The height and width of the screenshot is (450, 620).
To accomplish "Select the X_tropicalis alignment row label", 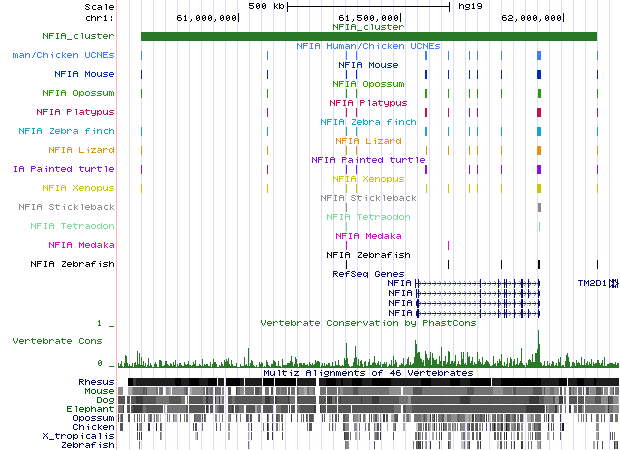I will coord(78,436).
